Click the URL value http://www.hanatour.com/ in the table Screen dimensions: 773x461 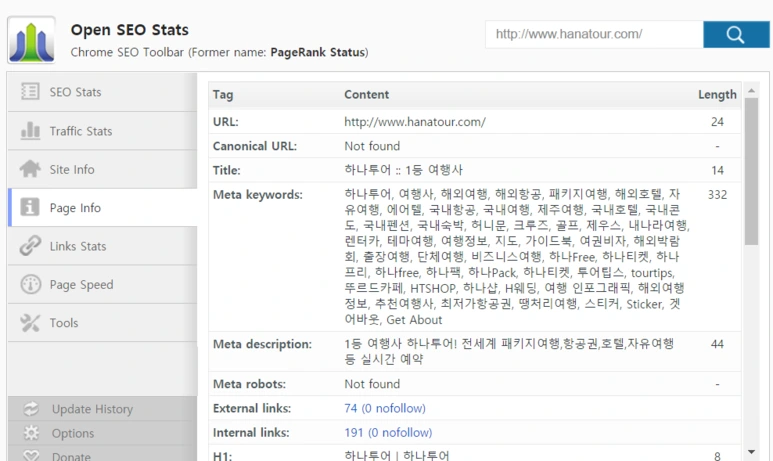tap(415, 122)
